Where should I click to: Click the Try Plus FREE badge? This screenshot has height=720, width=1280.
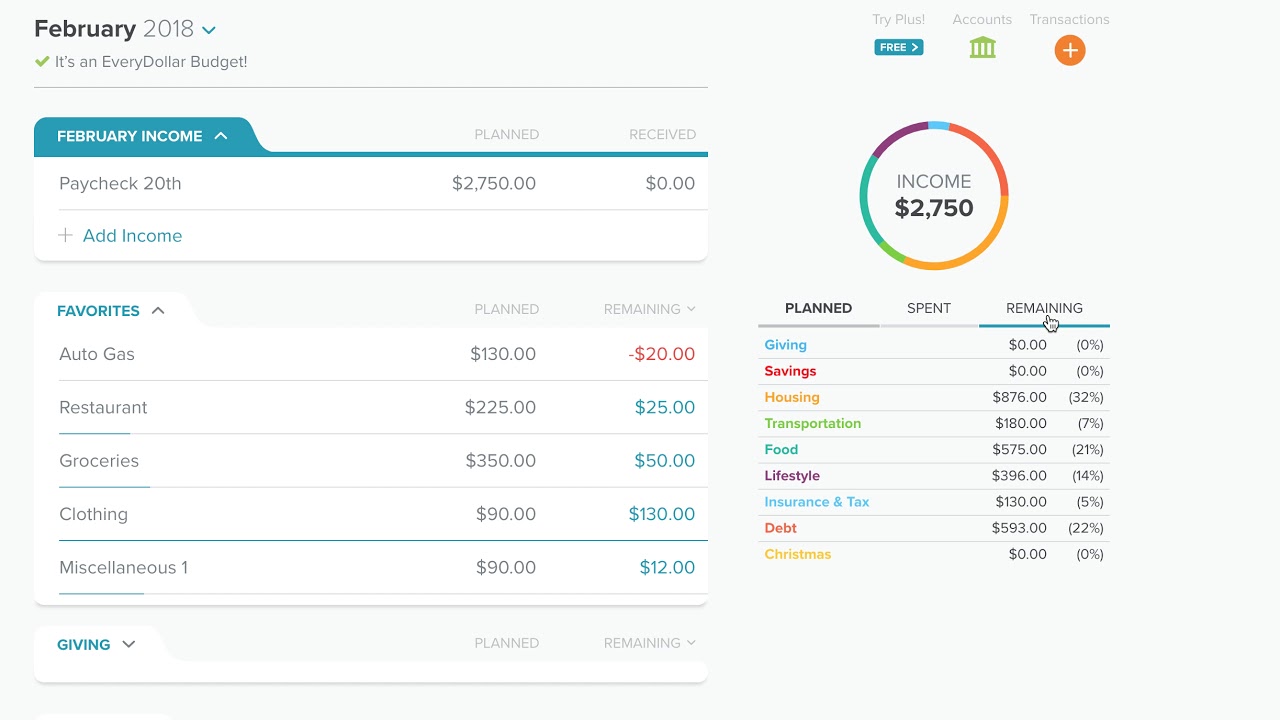click(x=898, y=47)
